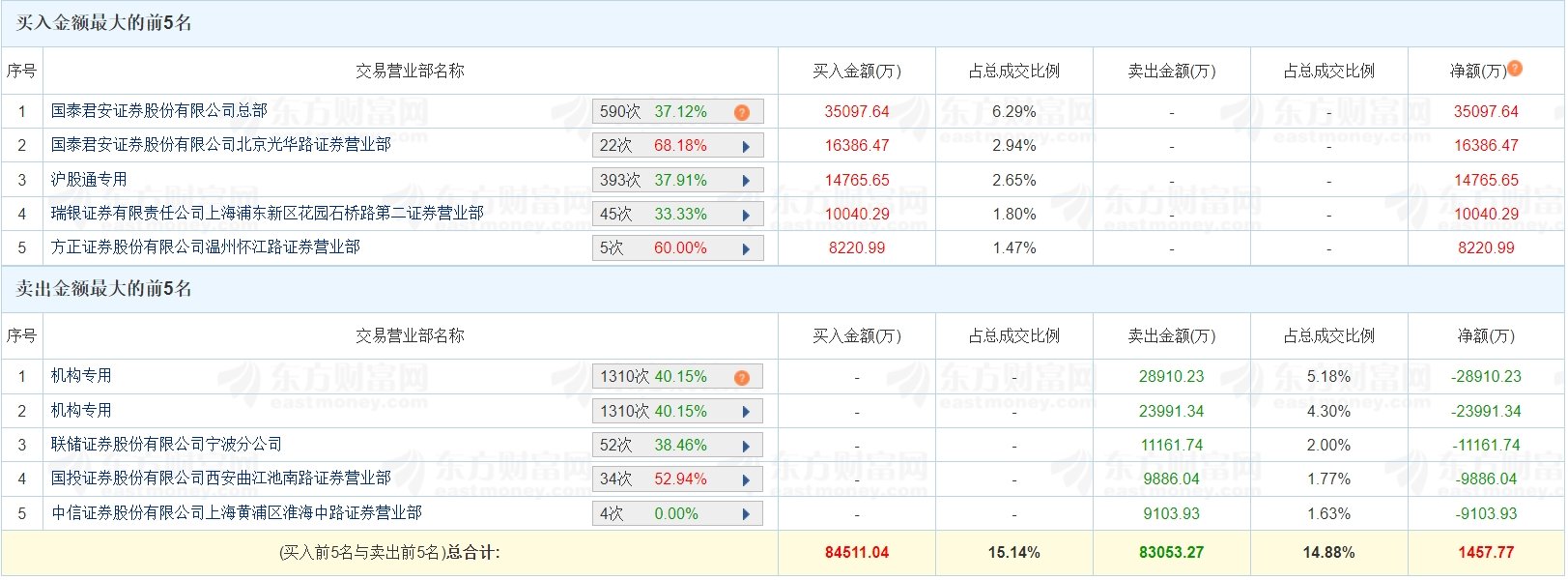The height and width of the screenshot is (580, 1568).
Task: Open 中信证券上海黄浦区淮海中路证券营业部 link
Action: (x=236, y=513)
